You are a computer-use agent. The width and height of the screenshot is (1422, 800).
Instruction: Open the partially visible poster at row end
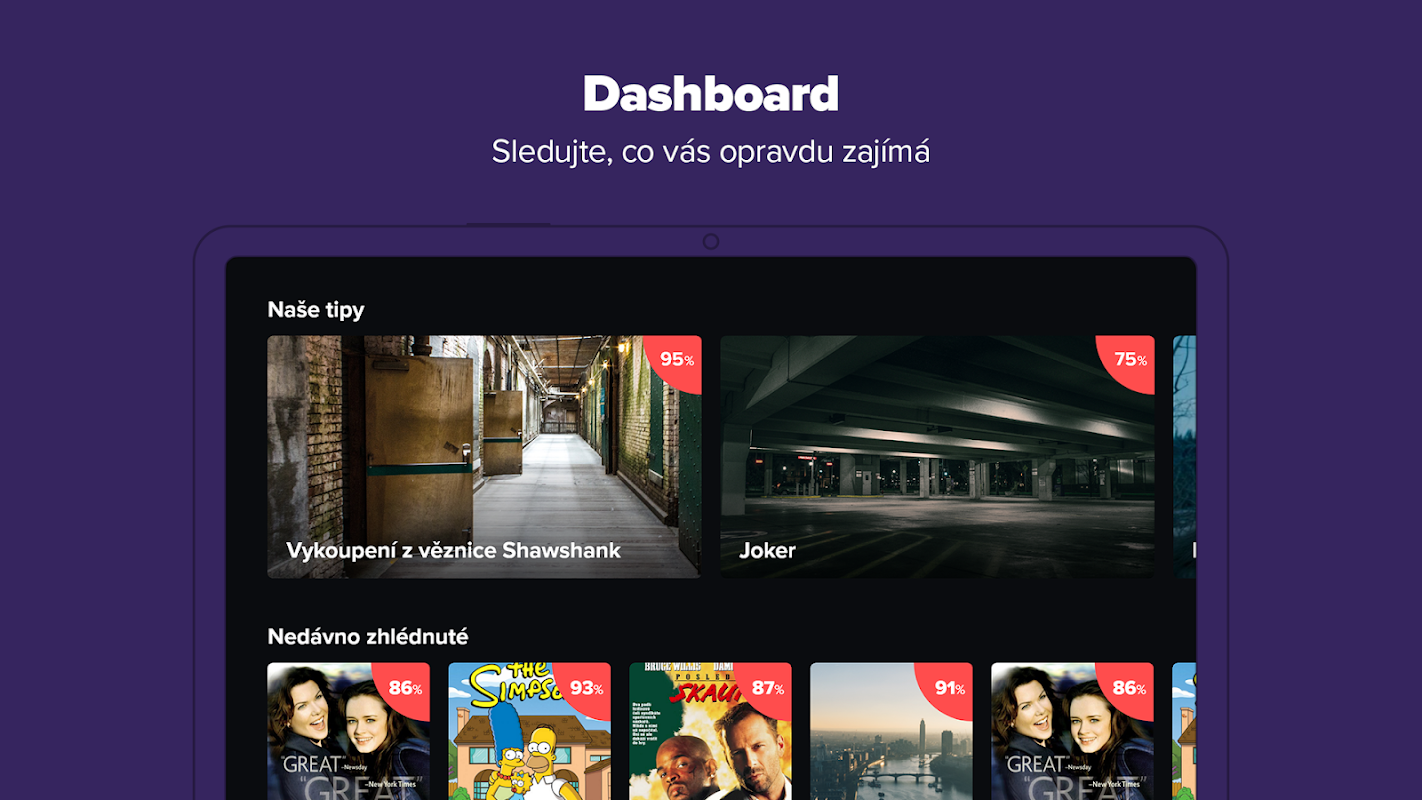(x=1184, y=731)
